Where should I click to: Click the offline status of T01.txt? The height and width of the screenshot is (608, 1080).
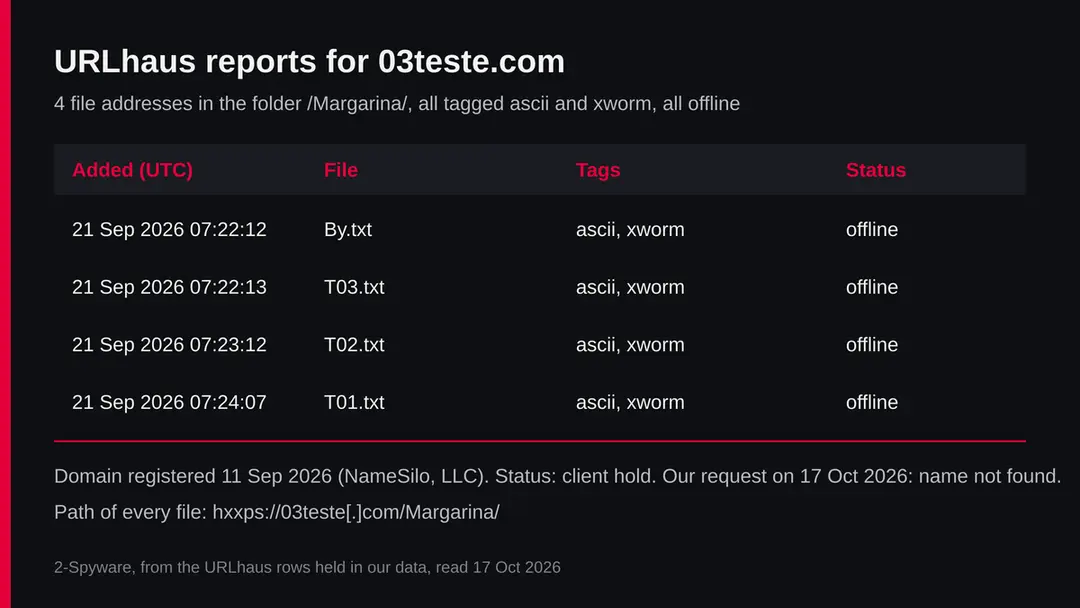click(872, 402)
